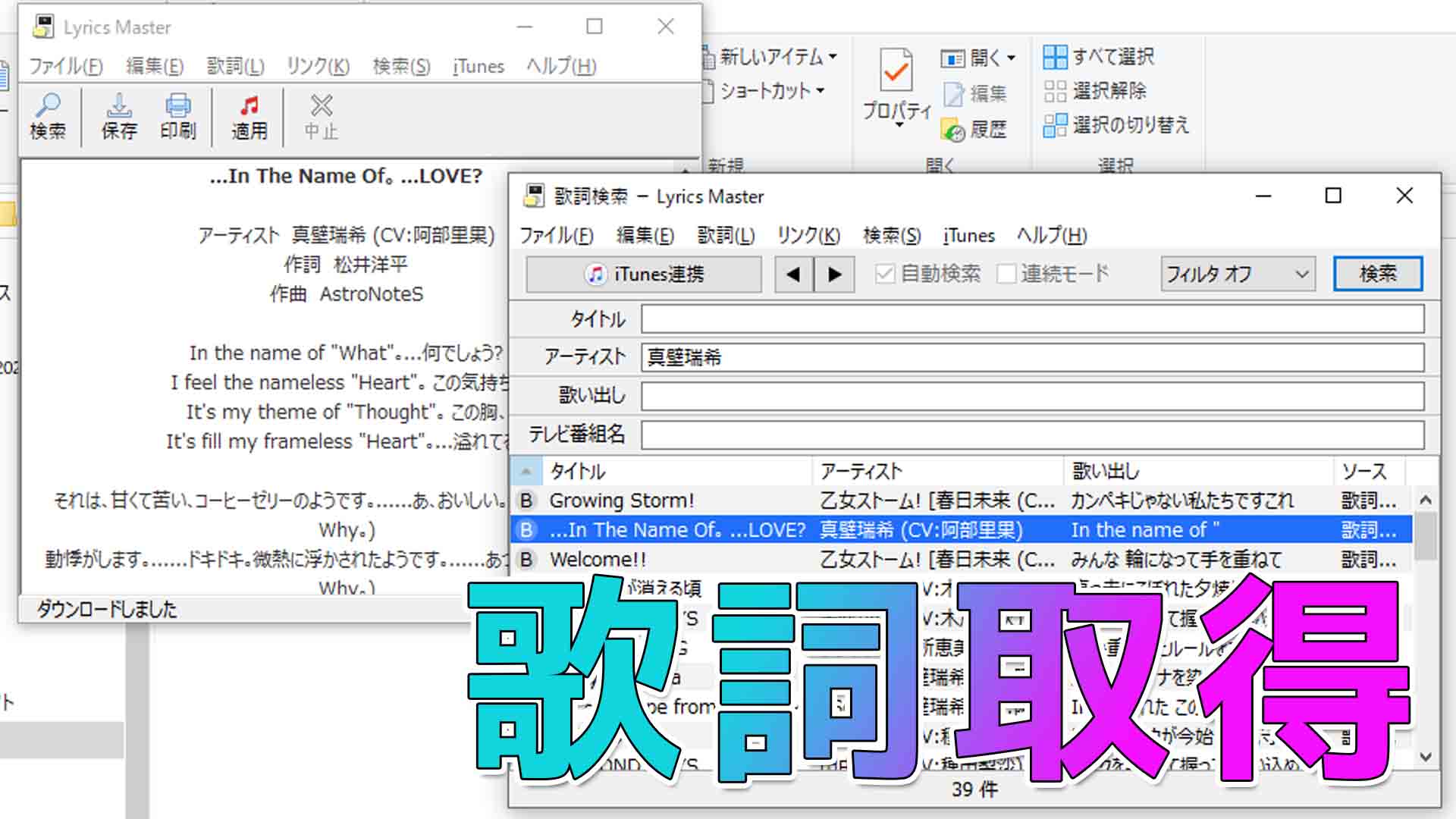The height and width of the screenshot is (819, 1456).
Task: Click iTunes menu in main Lyrics Master
Action: coord(477,65)
